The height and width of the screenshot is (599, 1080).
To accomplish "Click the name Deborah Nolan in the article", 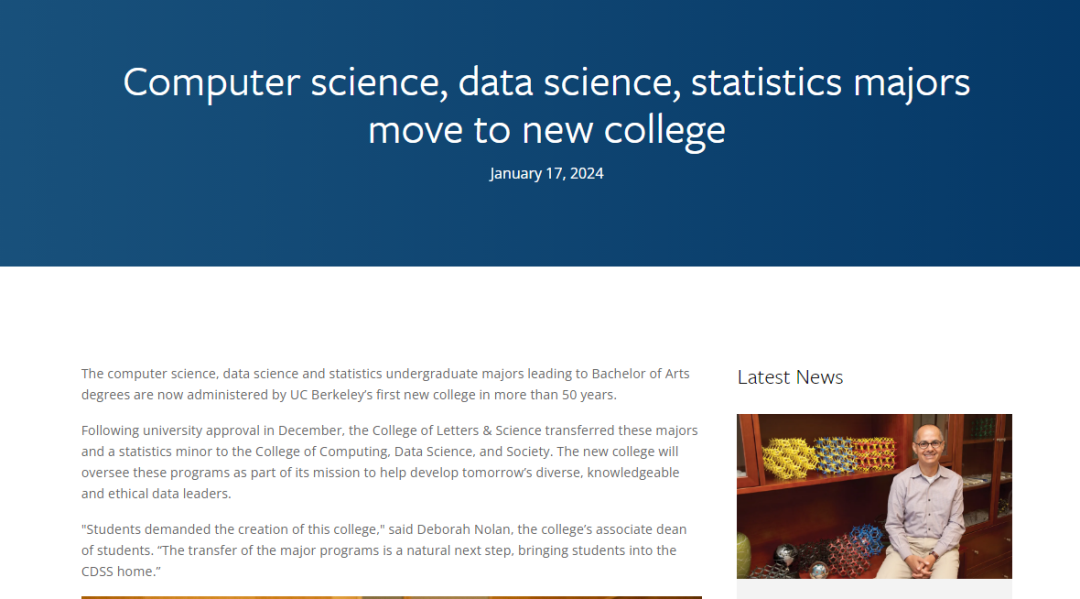I will 464,529.
